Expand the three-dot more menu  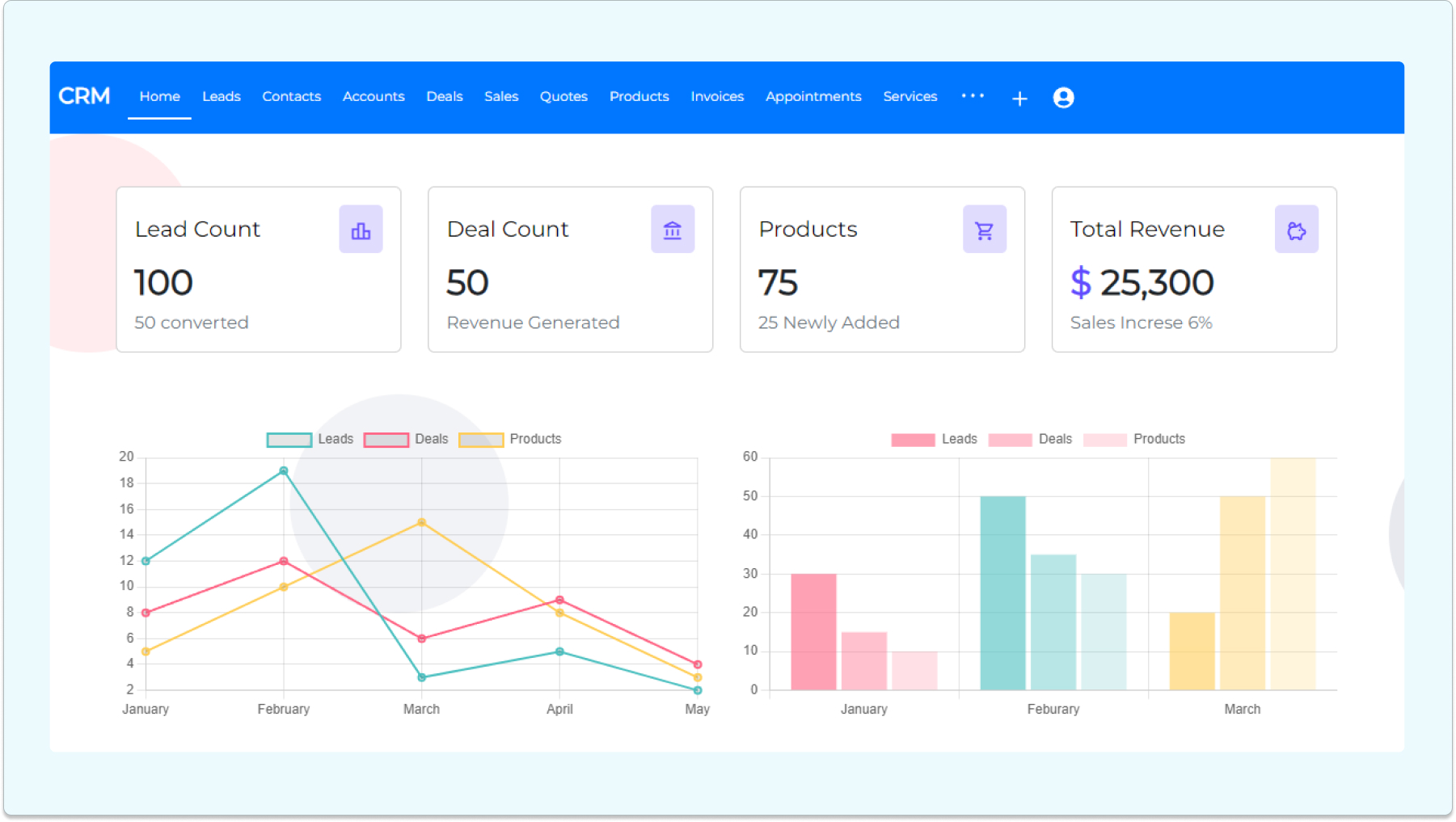tap(973, 96)
